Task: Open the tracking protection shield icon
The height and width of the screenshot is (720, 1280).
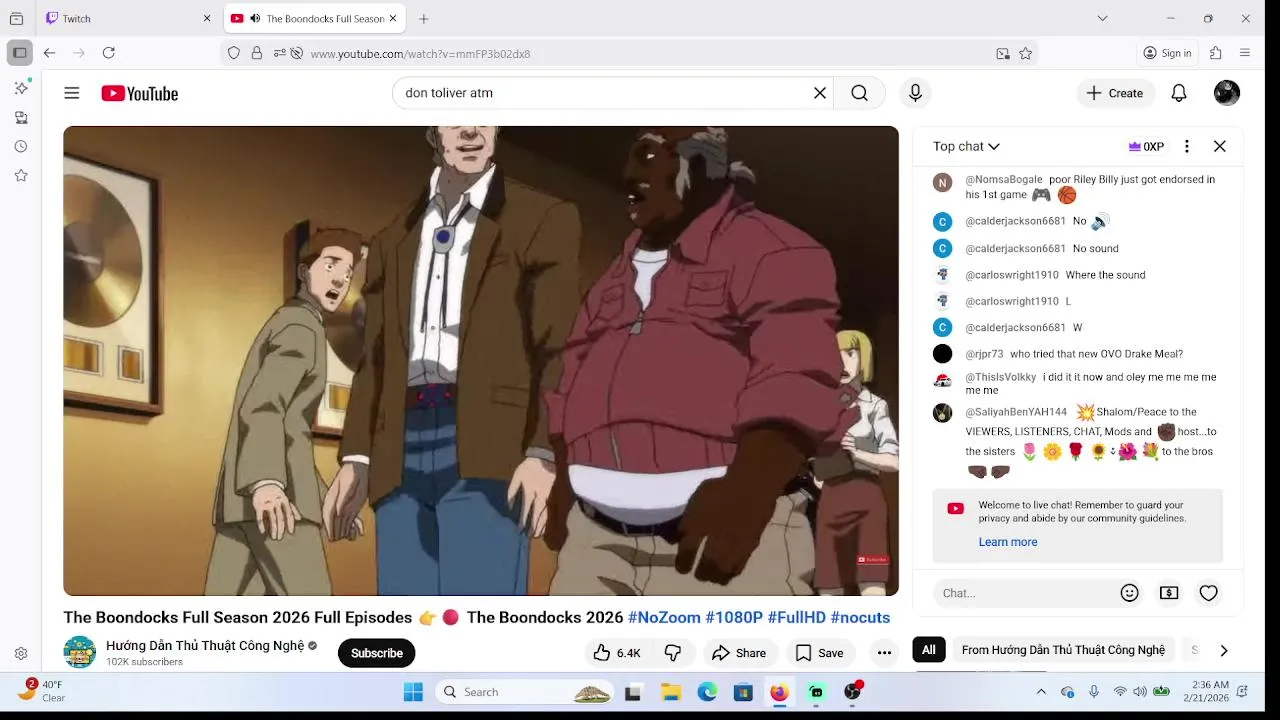Action: tap(234, 54)
